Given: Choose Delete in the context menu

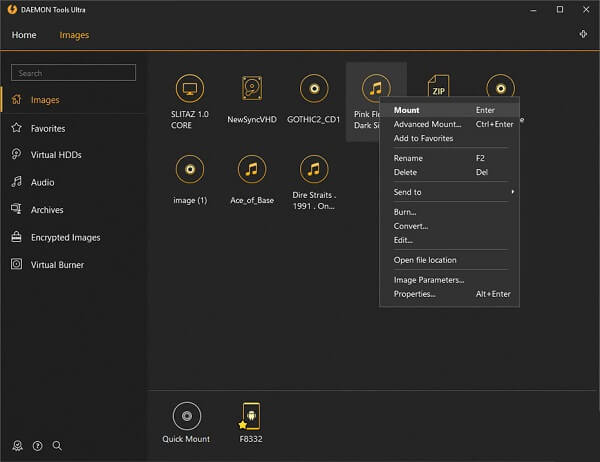Looking at the screenshot, I should (449, 173).
